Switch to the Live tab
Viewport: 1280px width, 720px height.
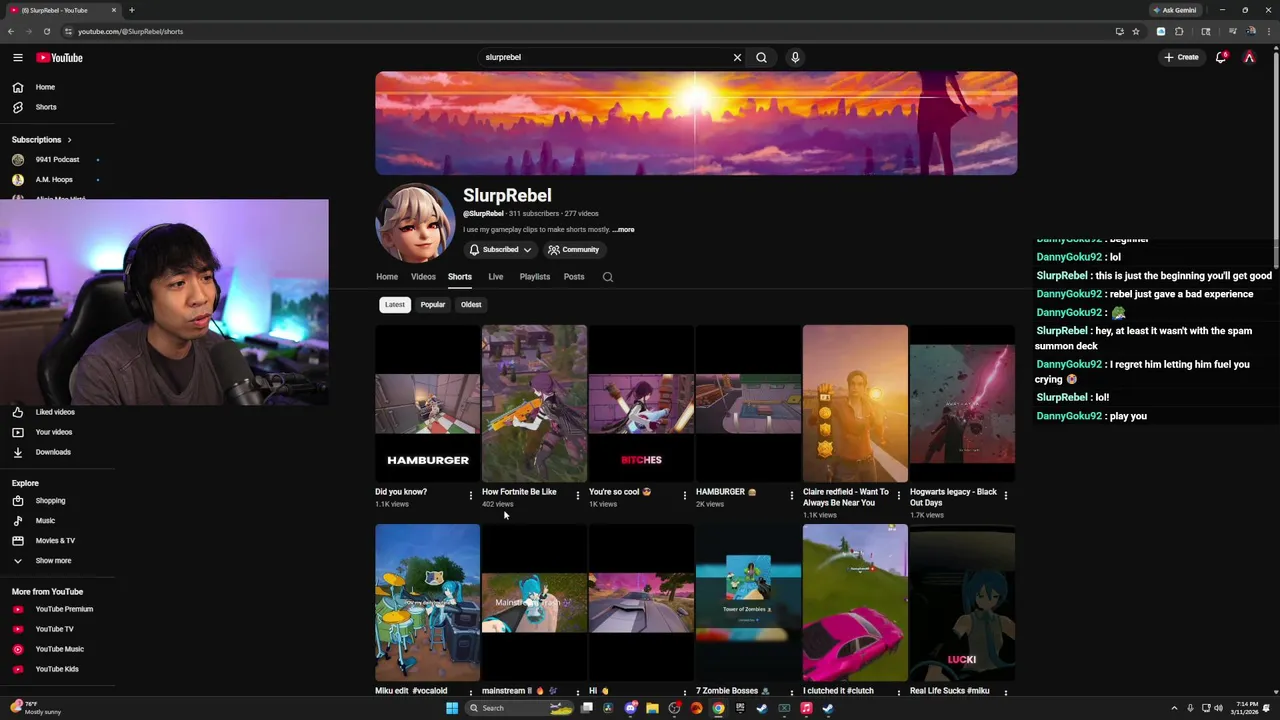[x=496, y=277]
